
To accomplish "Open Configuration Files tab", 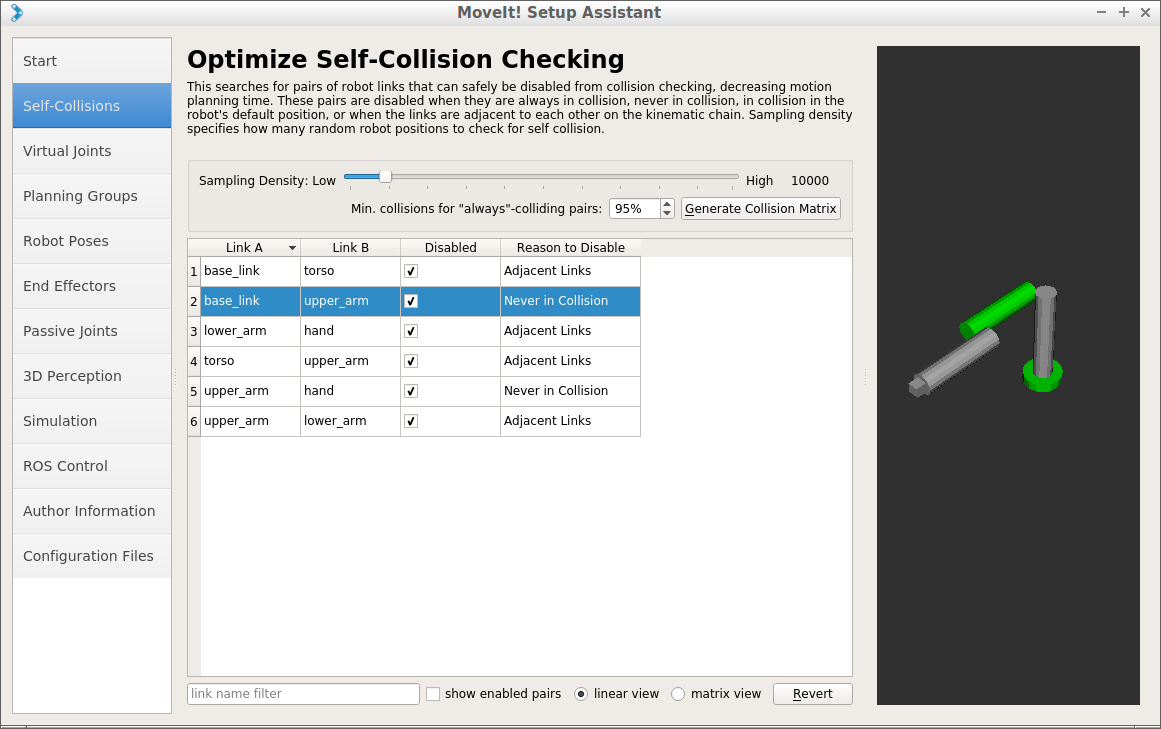I will click(x=92, y=556).
